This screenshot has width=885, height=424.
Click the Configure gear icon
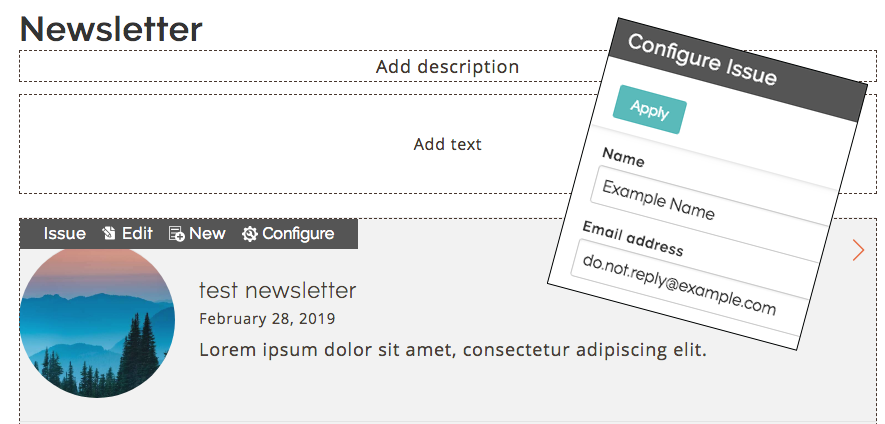click(x=249, y=234)
